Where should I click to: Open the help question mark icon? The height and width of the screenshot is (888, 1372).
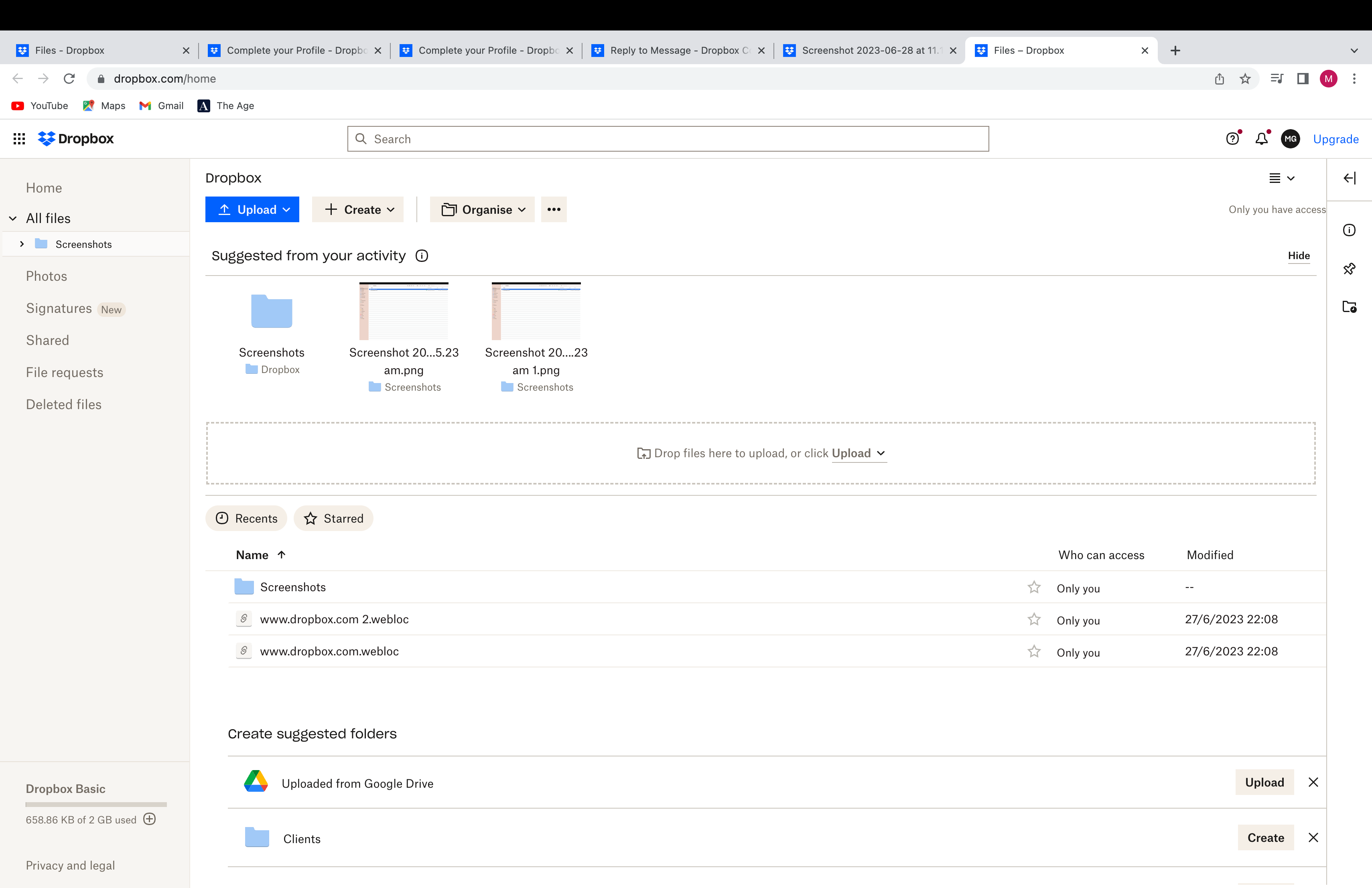point(1232,139)
